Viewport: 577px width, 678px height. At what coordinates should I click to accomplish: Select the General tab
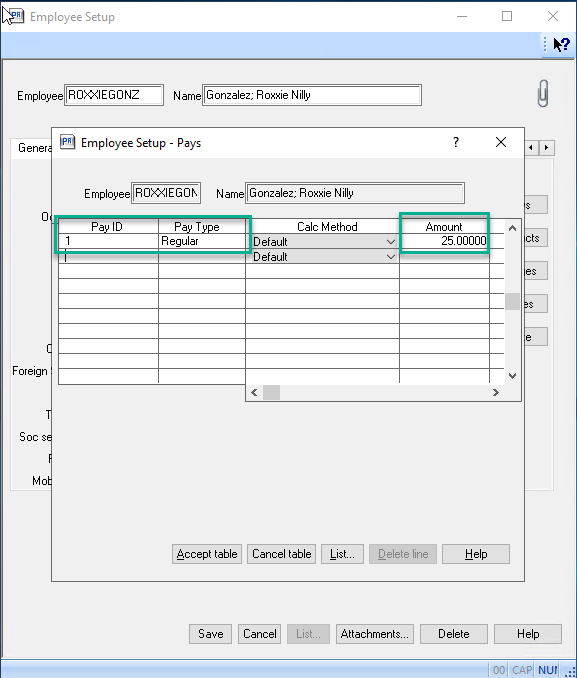34,148
